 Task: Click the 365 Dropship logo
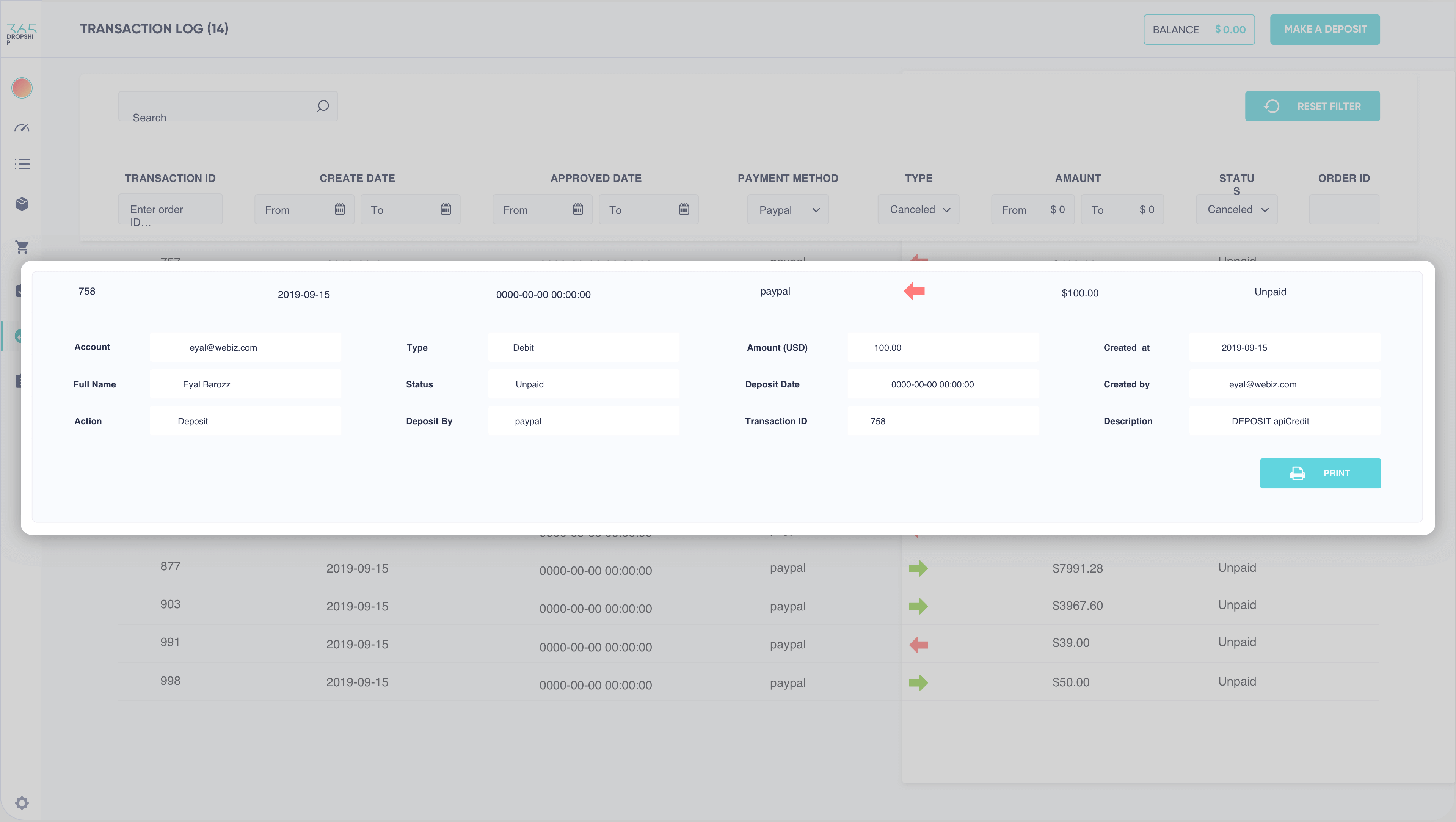click(x=21, y=33)
